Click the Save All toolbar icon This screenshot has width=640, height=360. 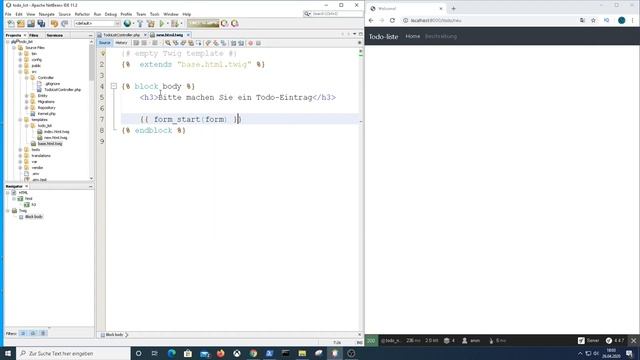pos(41,24)
